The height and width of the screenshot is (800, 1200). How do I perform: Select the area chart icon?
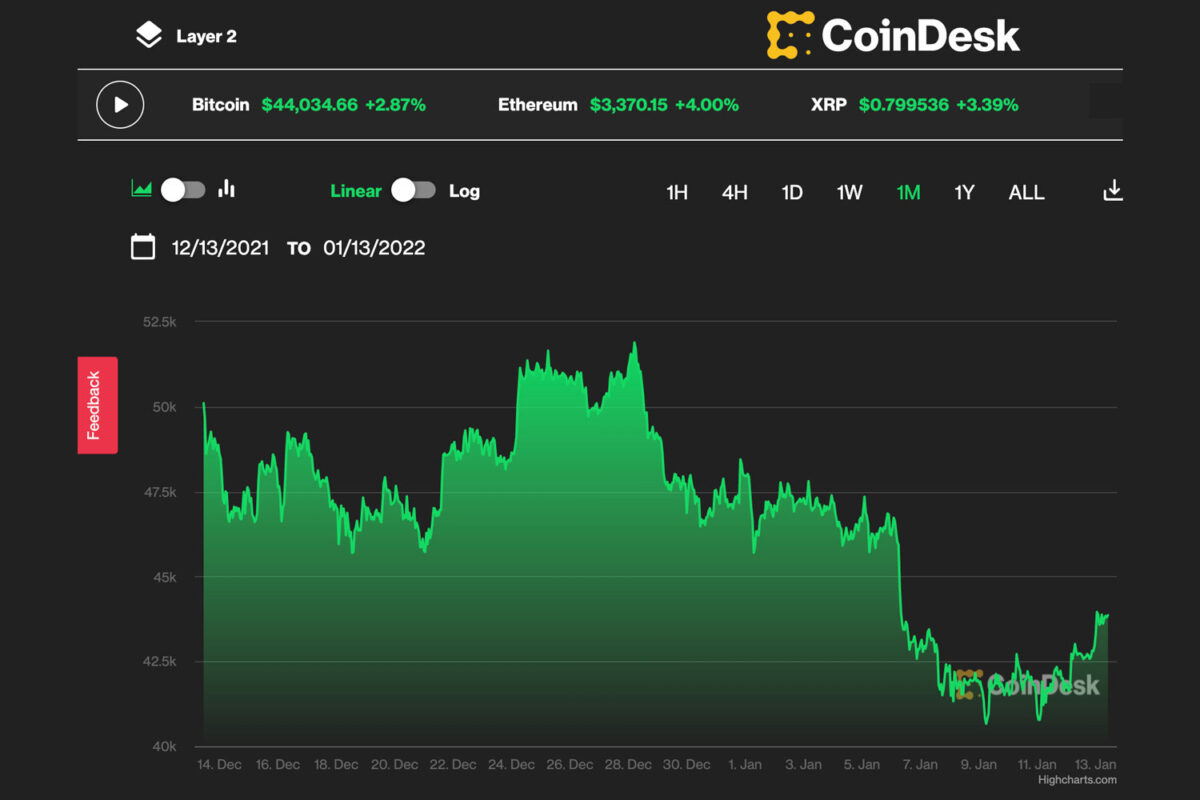(x=141, y=188)
